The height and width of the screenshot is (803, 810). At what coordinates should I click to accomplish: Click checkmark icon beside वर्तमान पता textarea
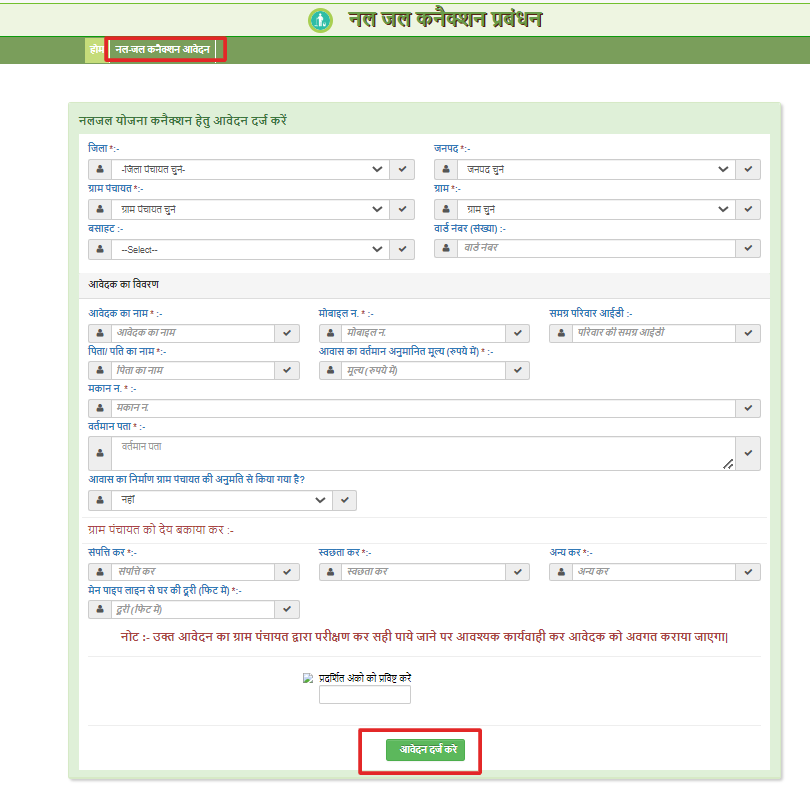click(x=748, y=453)
